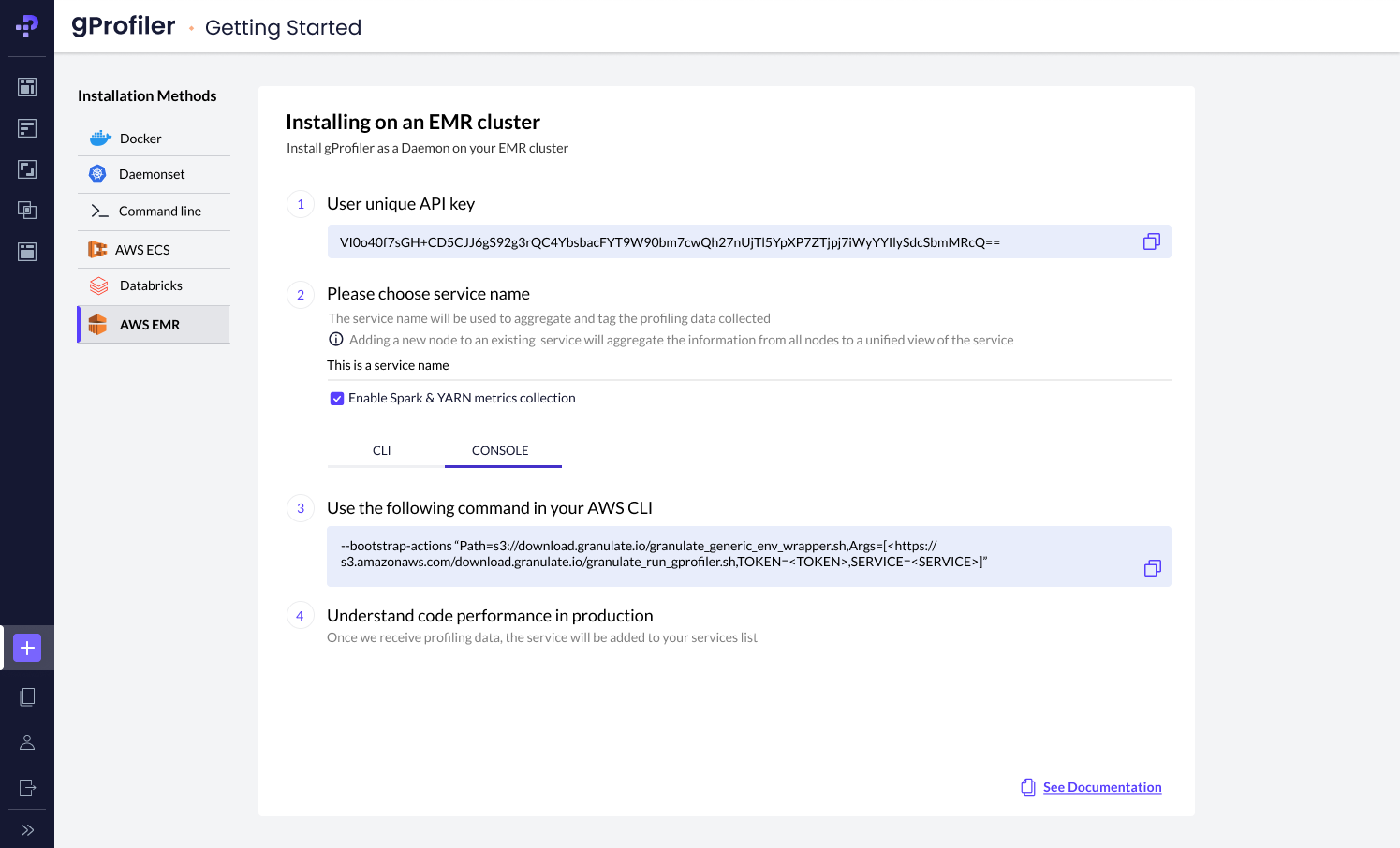Disable Spark & YARN metrics collection checkbox
This screenshot has height=848, width=1400.
click(337, 399)
